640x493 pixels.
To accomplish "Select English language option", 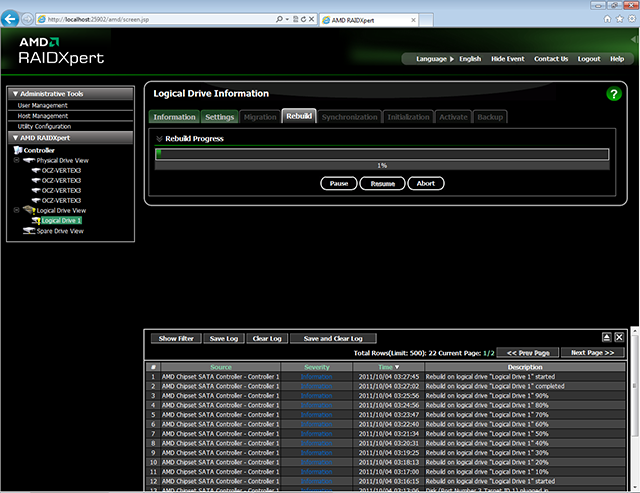I will click(x=470, y=59).
